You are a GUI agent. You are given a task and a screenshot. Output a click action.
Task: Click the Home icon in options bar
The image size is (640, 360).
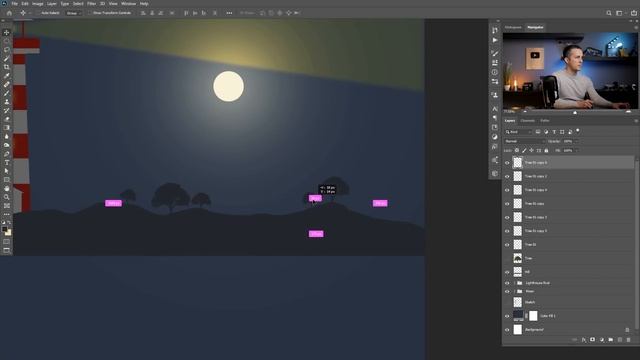point(9,13)
